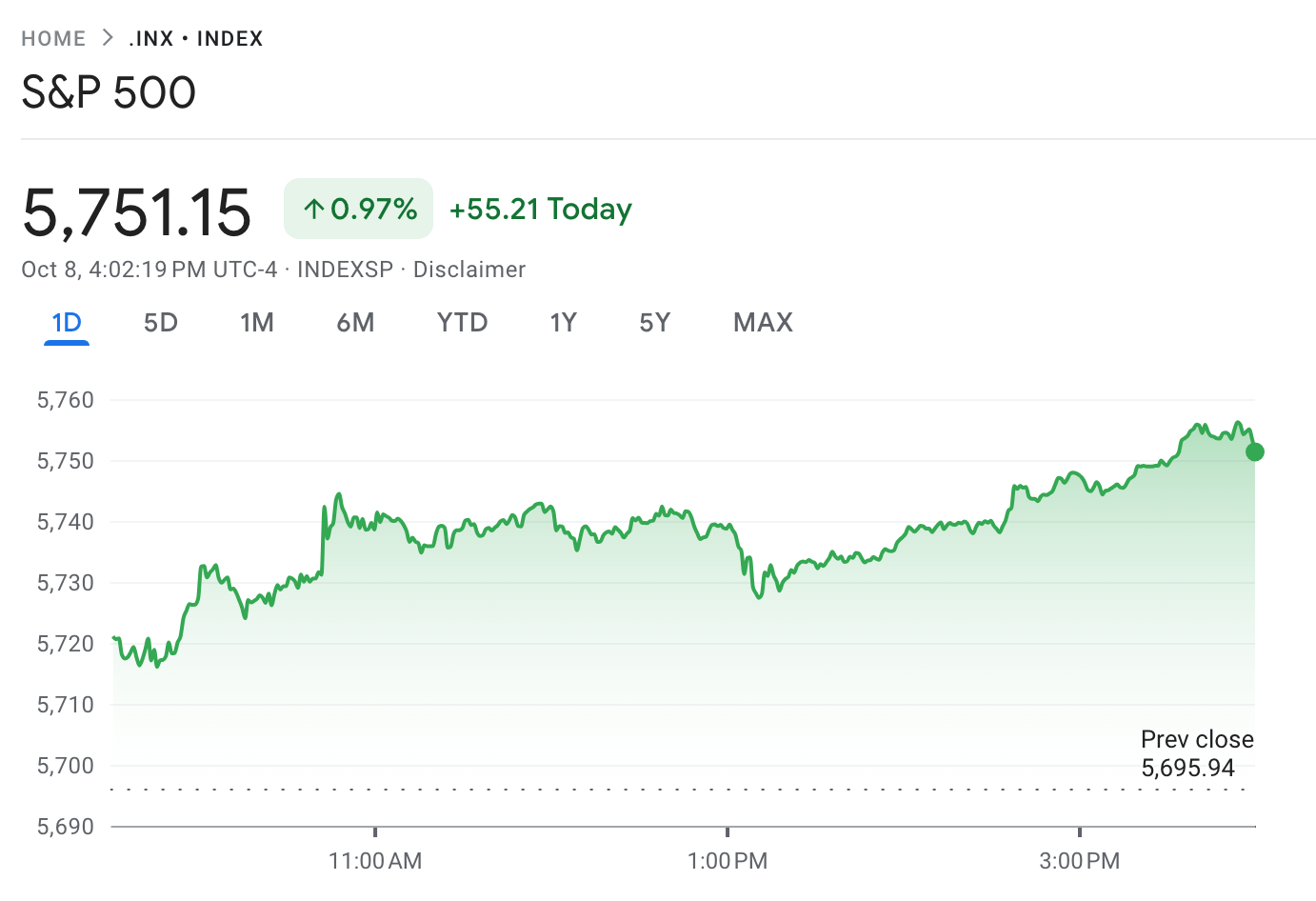The image size is (1316, 901).
Task: Click the 11:00 AM time axis marker
Action: [x=375, y=861]
